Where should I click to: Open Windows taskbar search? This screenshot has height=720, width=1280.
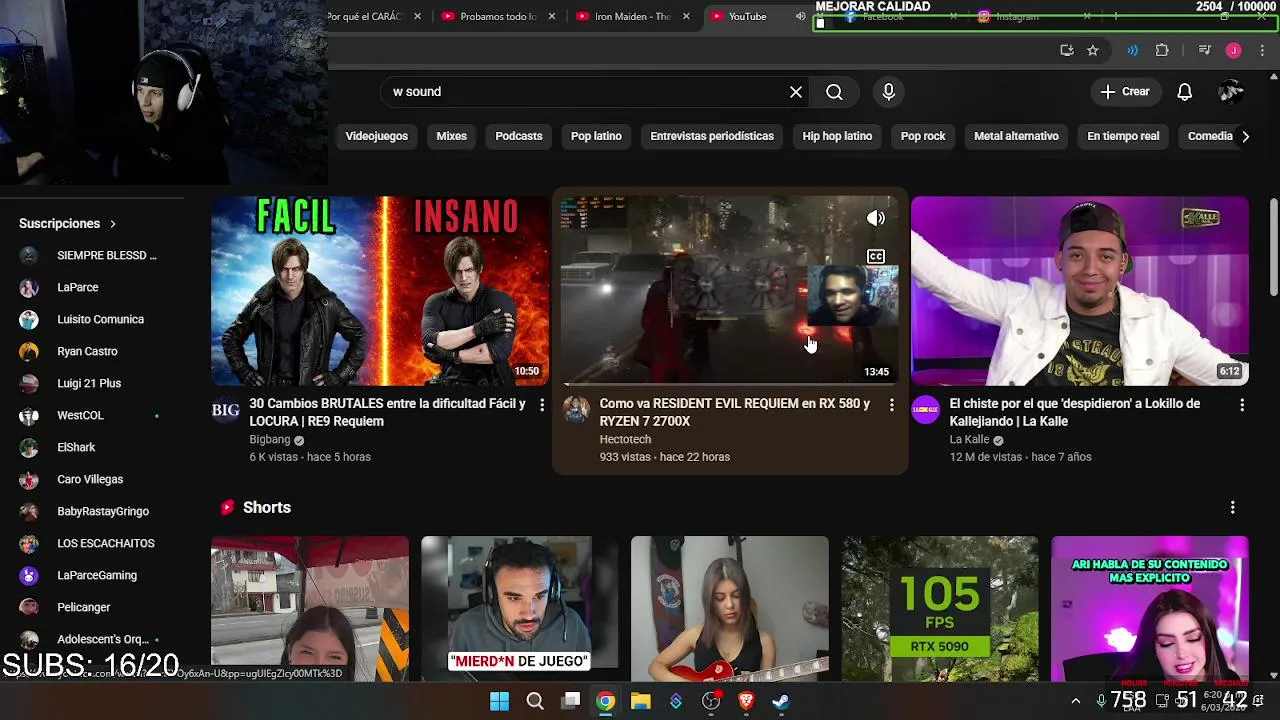[535, 701]
